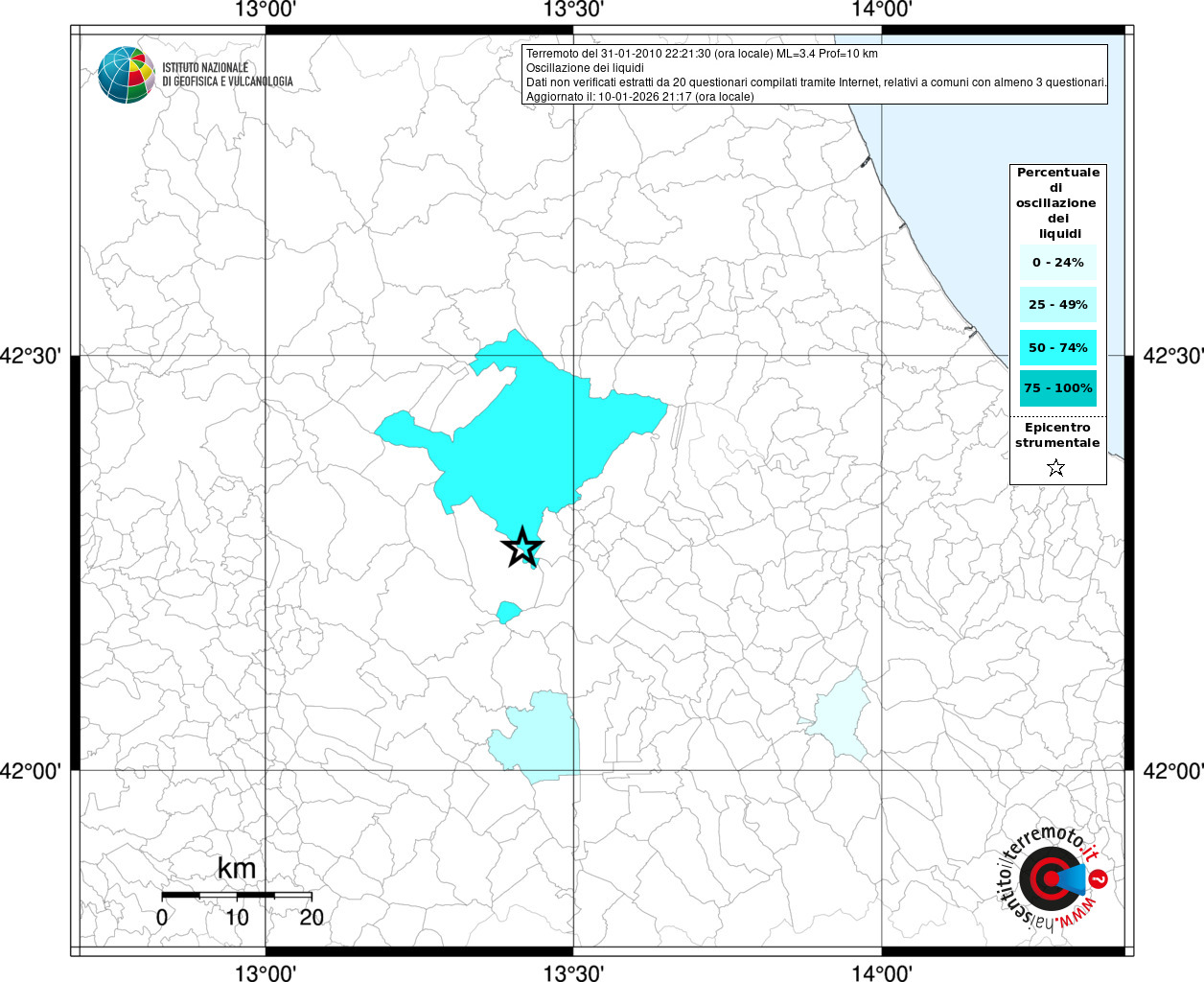Select the 0 - 24% legend swatch
This screenshot has width=1204, height=982.
click(x=1057, y=263)
